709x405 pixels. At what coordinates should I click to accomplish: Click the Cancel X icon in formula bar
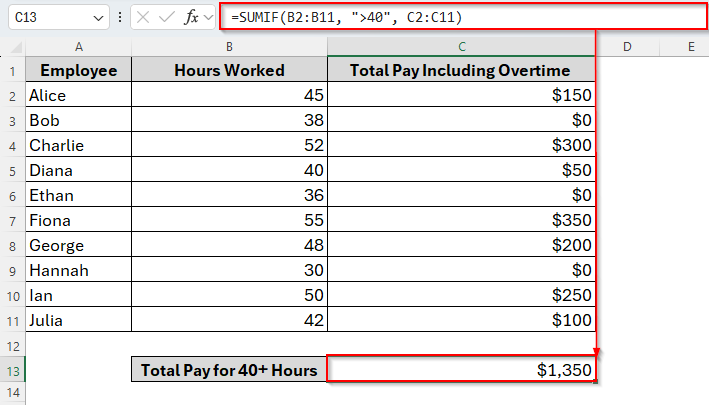pos(145,18)
